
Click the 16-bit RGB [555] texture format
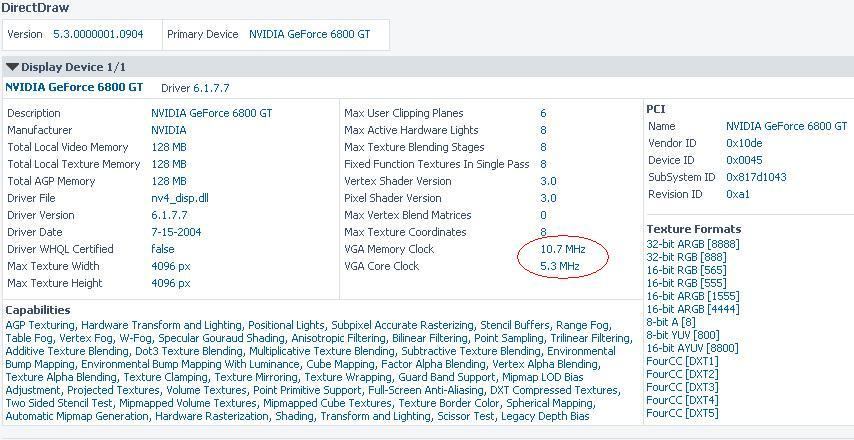click(x=686, y=283)
